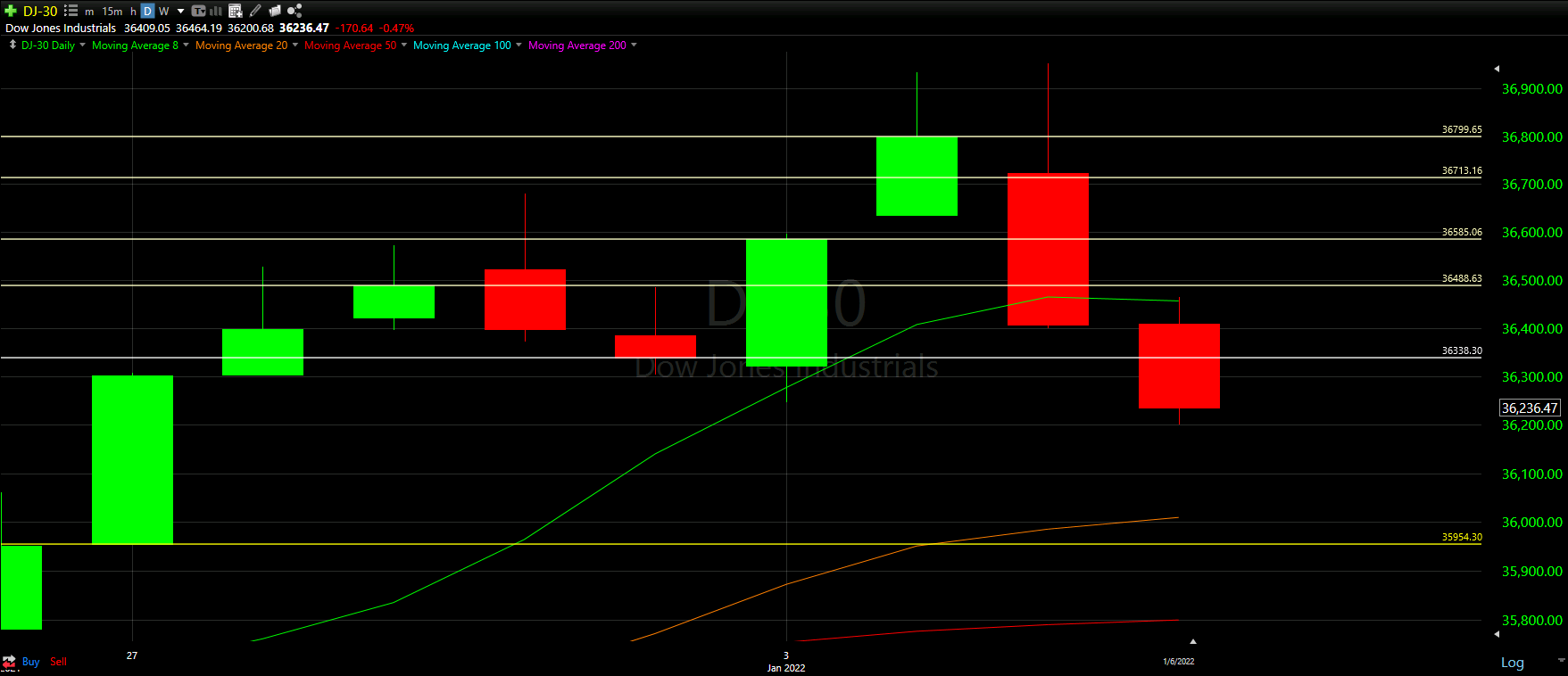The image size is (1568, 676).
Task: Click the 27 date axis label
Action: (132, 655)
